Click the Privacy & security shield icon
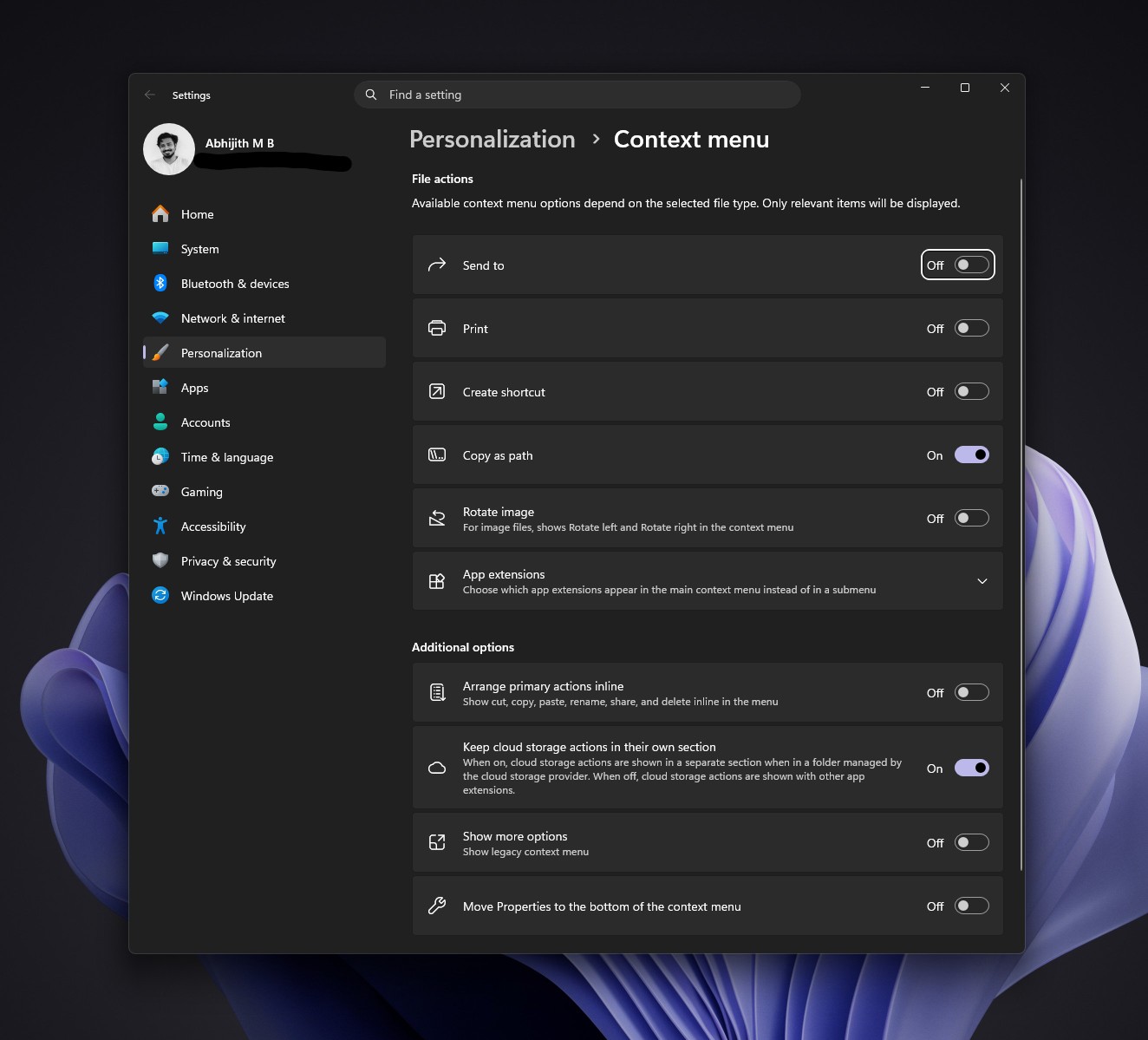Viewport: 1148px width, 1040px height. click(x=160, y=560)
